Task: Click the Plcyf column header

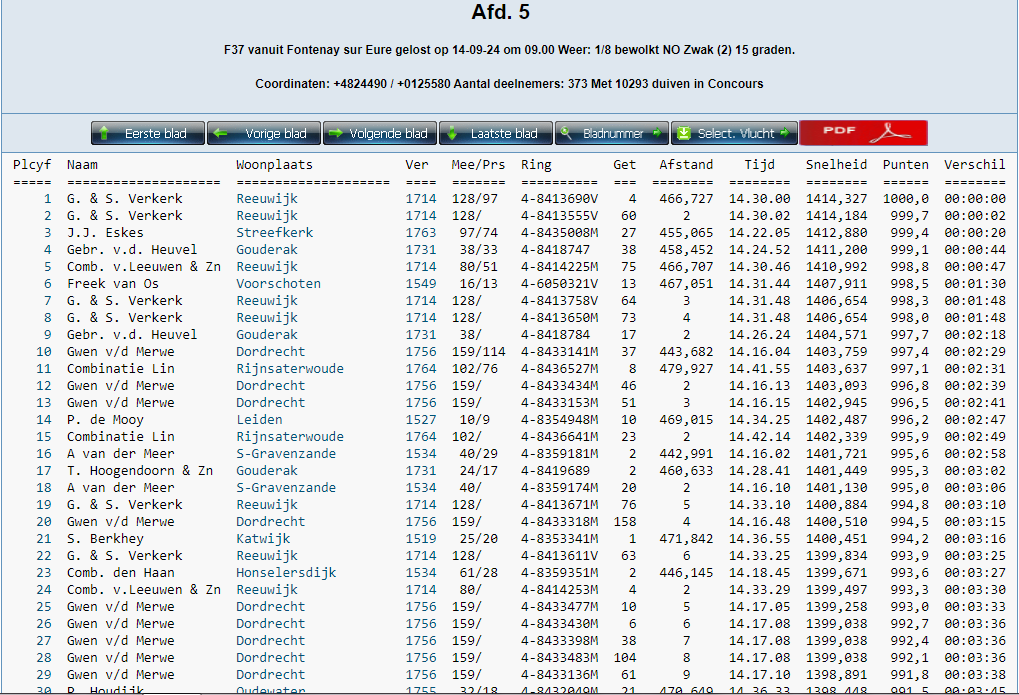Action: click(32, 165)
